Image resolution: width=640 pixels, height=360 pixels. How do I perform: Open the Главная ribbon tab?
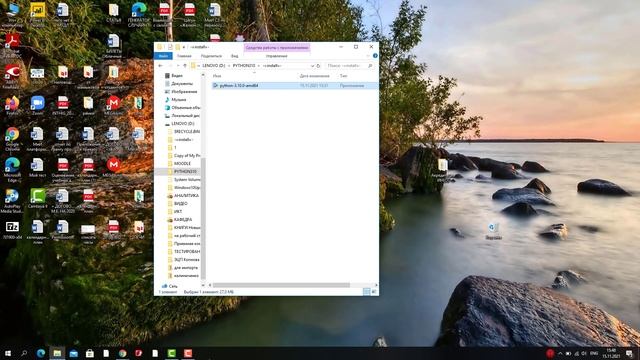click(184, 56)
